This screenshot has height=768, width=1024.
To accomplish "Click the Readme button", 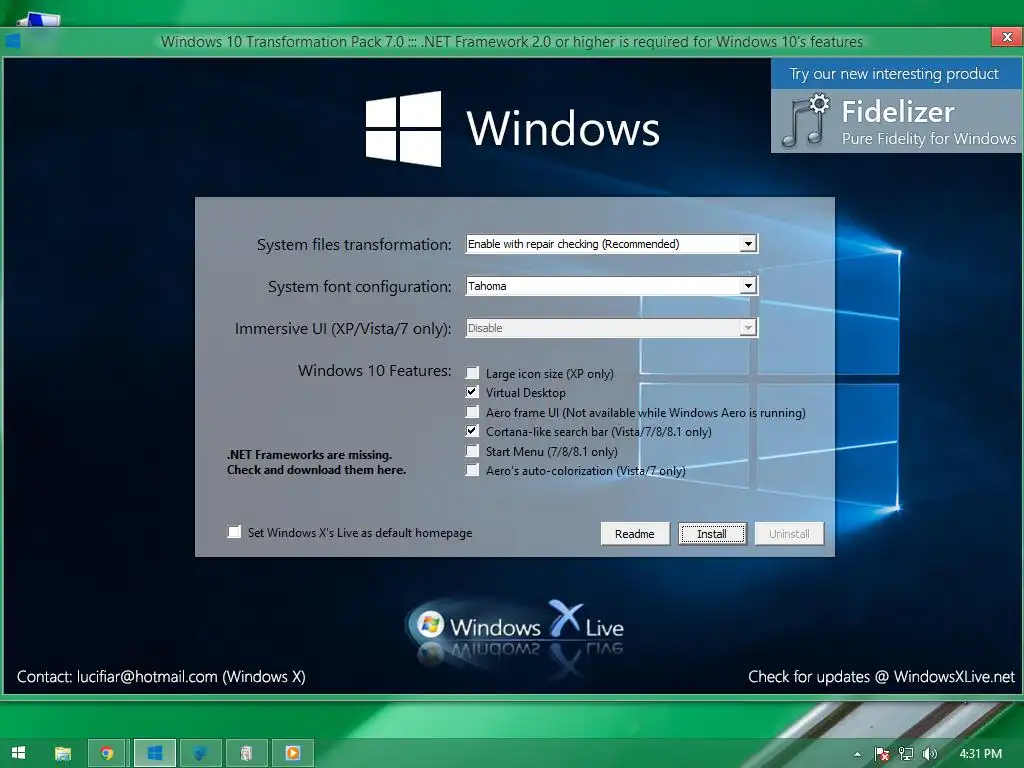I will pos(635,534).
